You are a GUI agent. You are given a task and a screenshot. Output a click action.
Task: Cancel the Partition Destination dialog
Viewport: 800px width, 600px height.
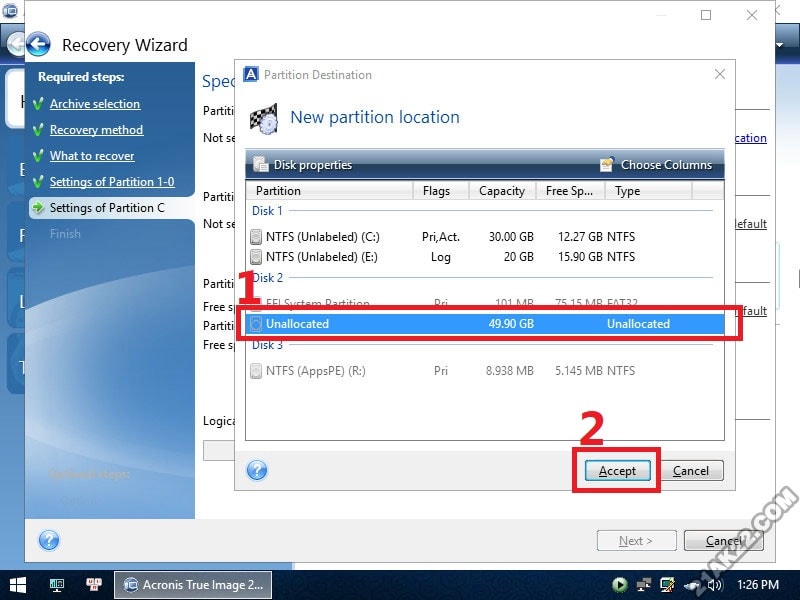click(690, 470)
